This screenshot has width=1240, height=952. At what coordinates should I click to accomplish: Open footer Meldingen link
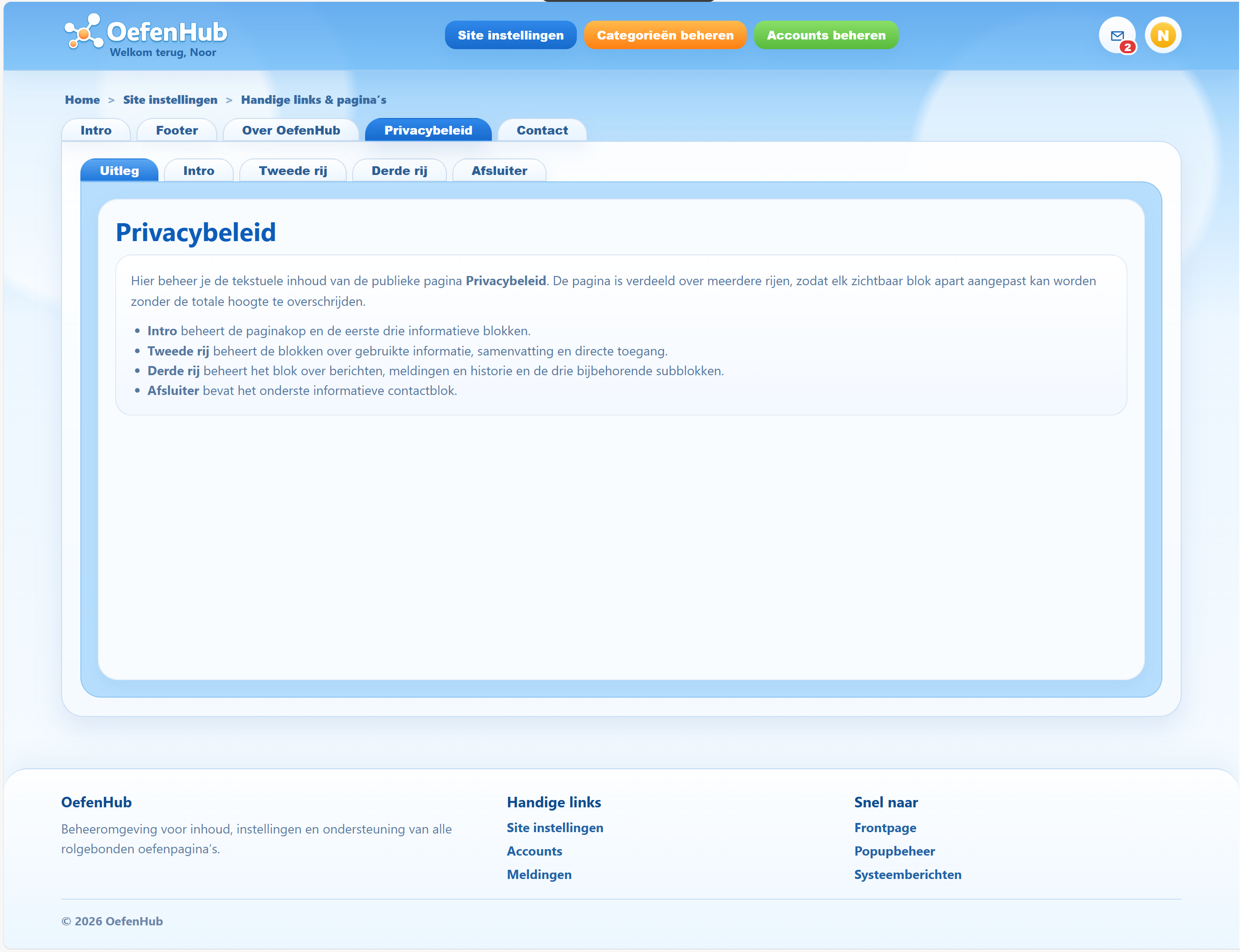(539, 874)
